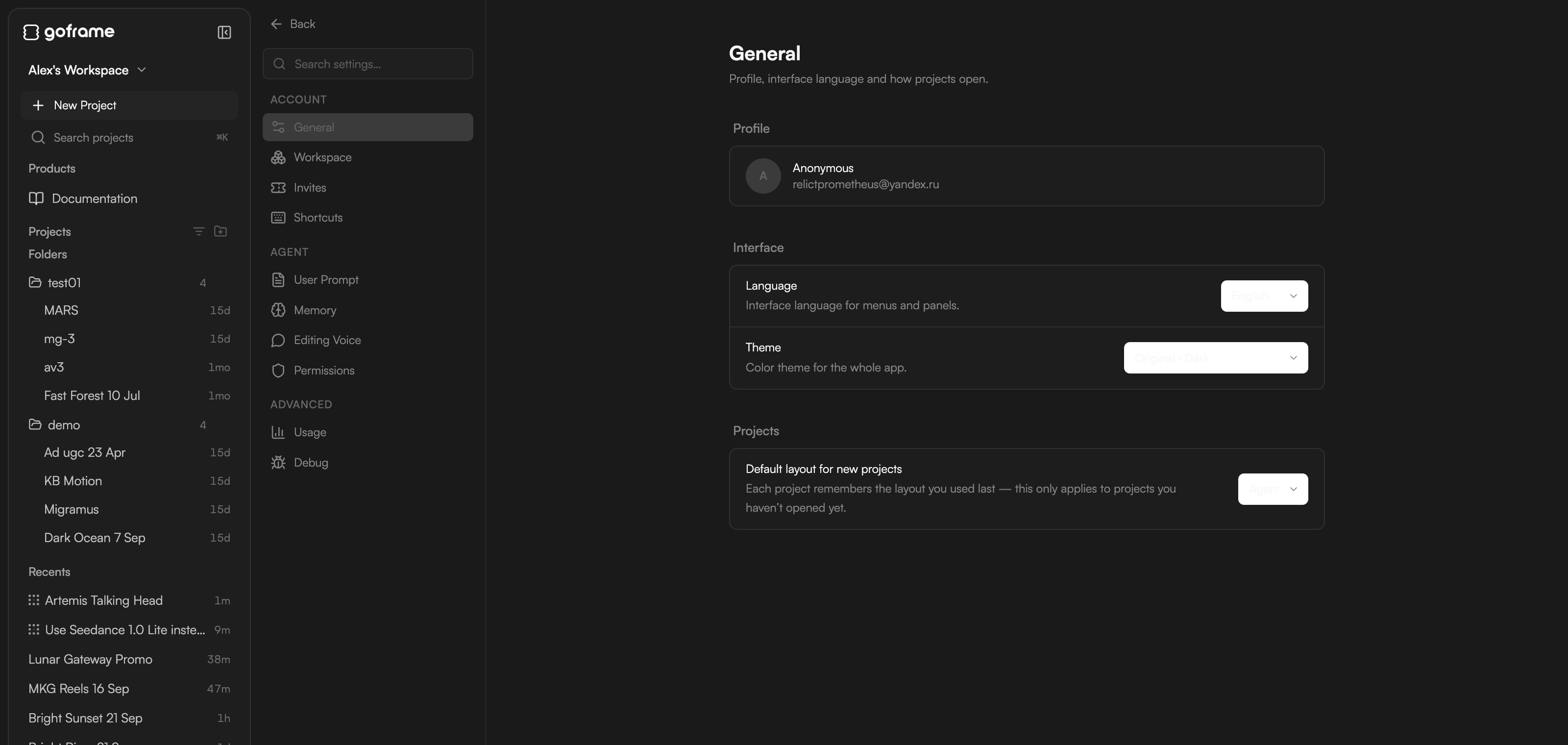This screenshot has height=745, width=1568.
Task: Open Ad ugc 23 Apr project
Action: point(129,453)
